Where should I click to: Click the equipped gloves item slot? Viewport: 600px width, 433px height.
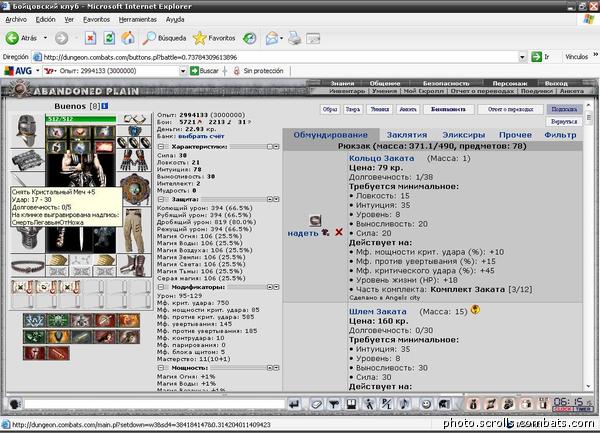point(134,160)
